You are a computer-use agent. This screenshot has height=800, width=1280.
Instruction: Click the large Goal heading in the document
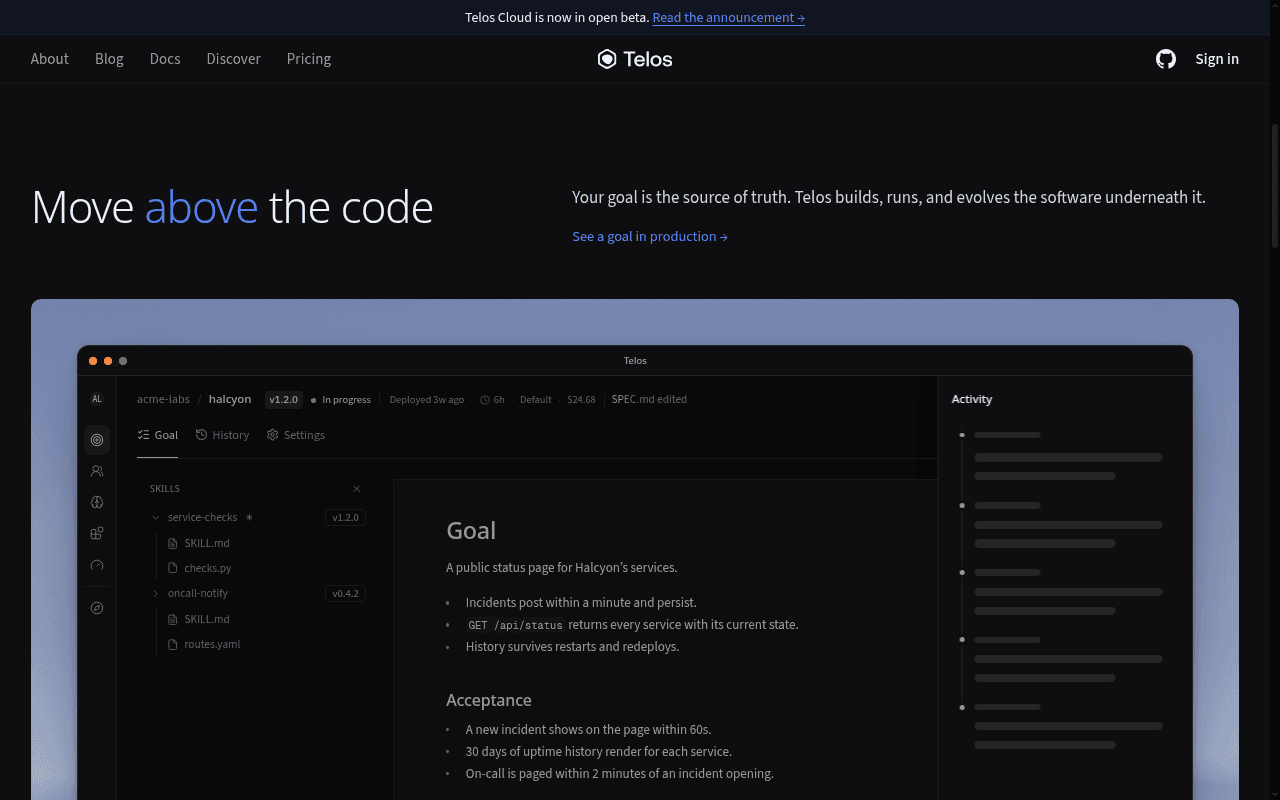(471, 531)
